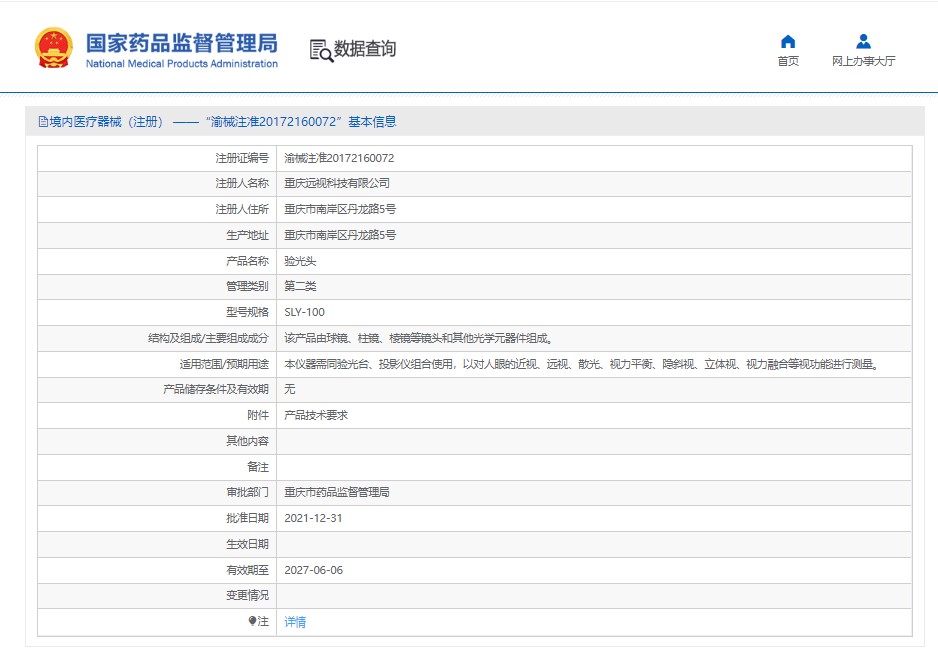
Task: Click the bullet icon beside 注 label
Action: click(253, 621)
